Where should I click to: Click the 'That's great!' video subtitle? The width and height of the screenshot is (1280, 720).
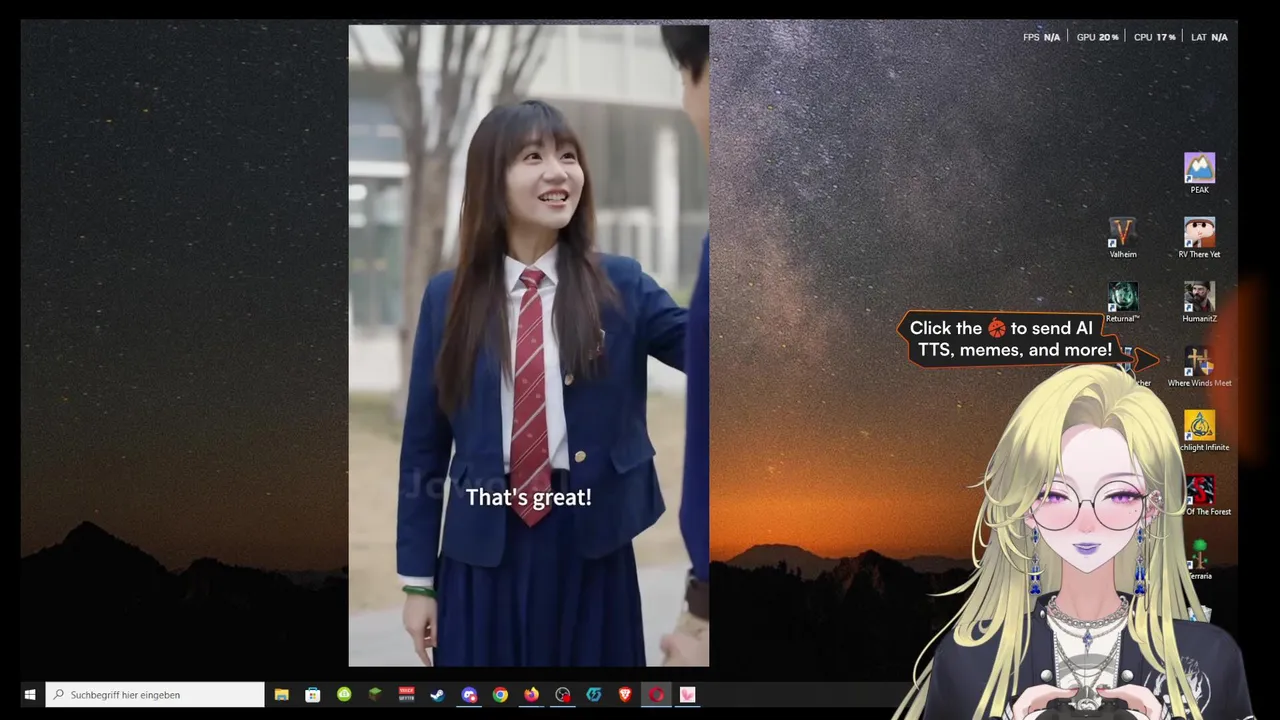click(528, 497)
